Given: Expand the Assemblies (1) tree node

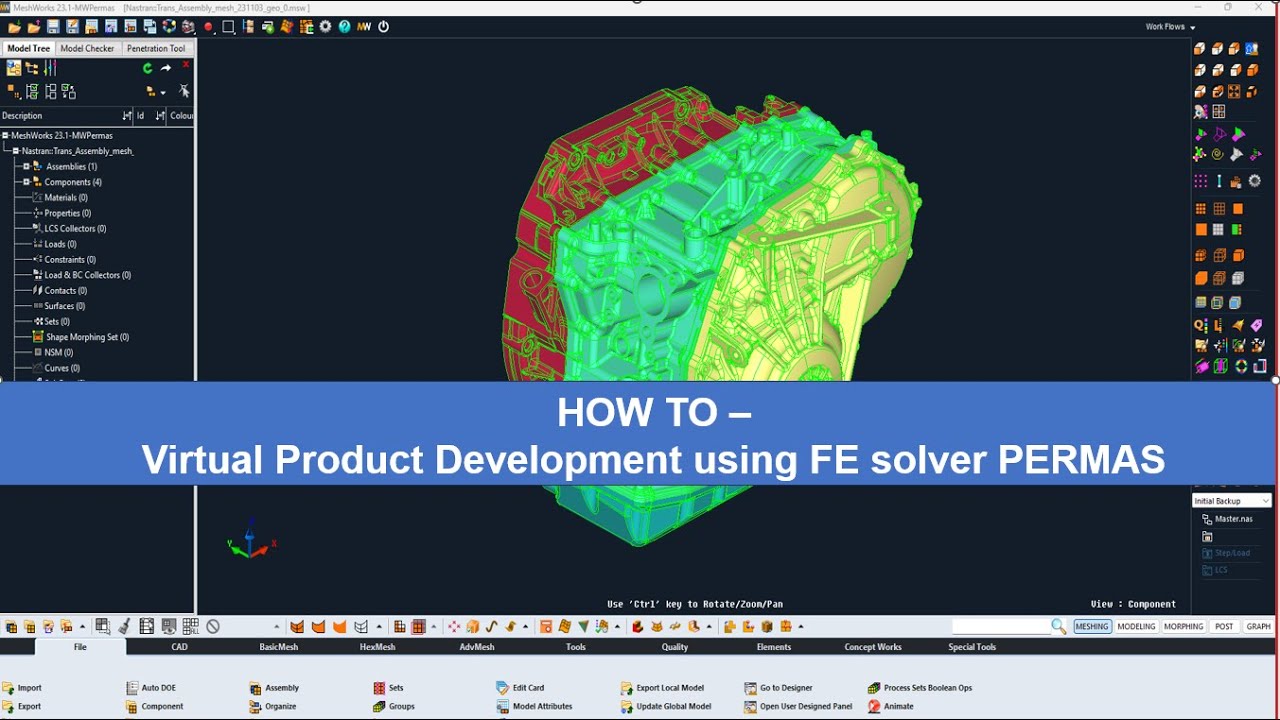Looking at the screenshot, I should [x=26, y=166].
